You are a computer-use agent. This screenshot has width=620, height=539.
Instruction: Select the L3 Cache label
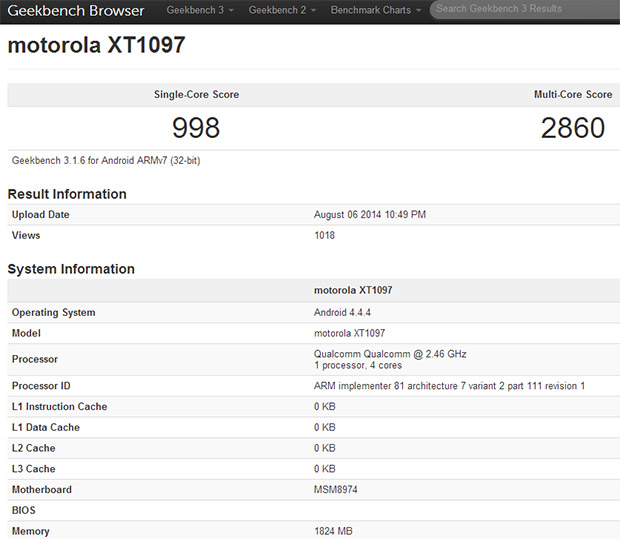tap(34, 469)
